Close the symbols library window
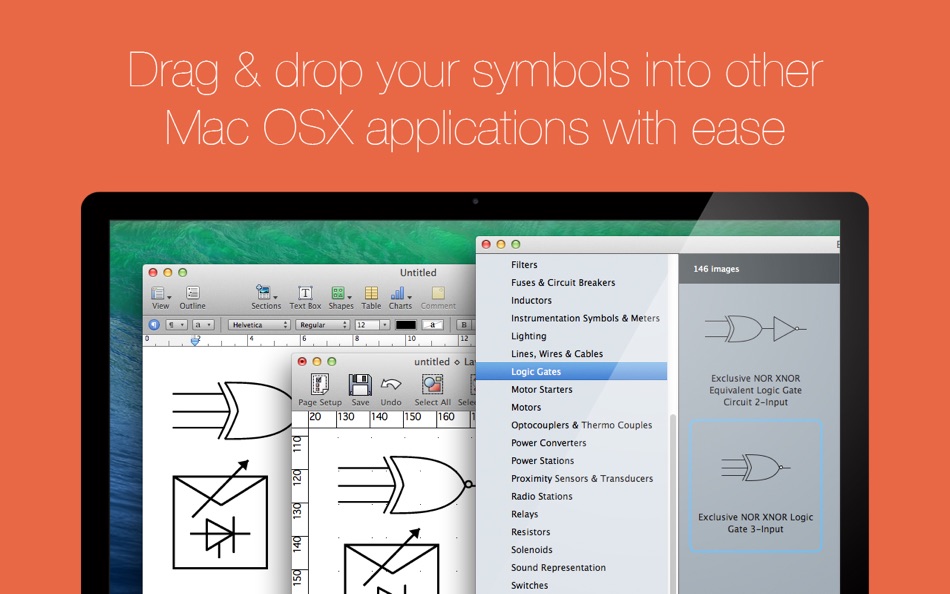Viewport: 950px width, 594px height. 486,244
